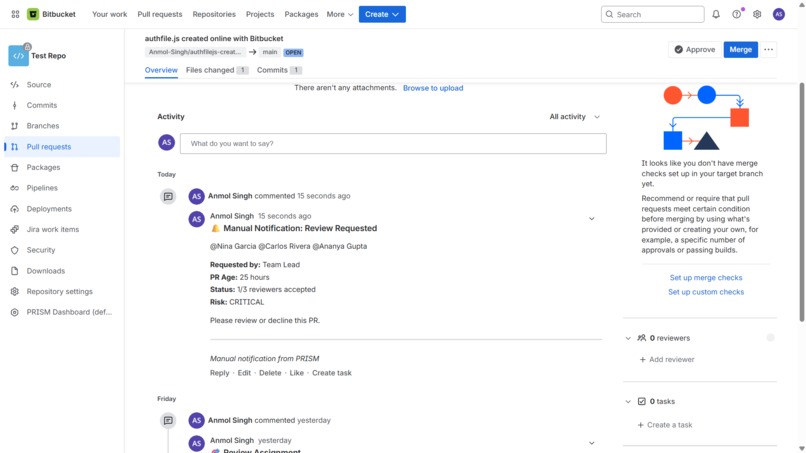Click the Merge button
Screen dimensions: 806x453
pos(740,49)
